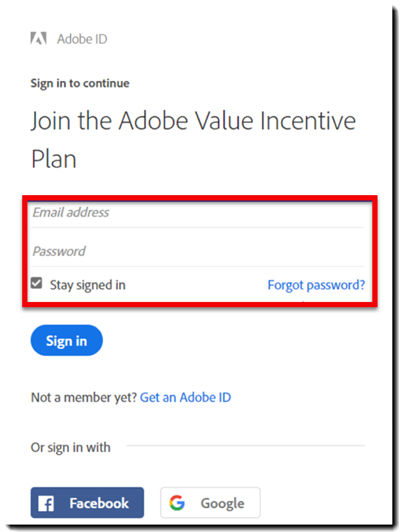Click the "Adobe ID" header text

pyautogui.click(x=82, y=39)
